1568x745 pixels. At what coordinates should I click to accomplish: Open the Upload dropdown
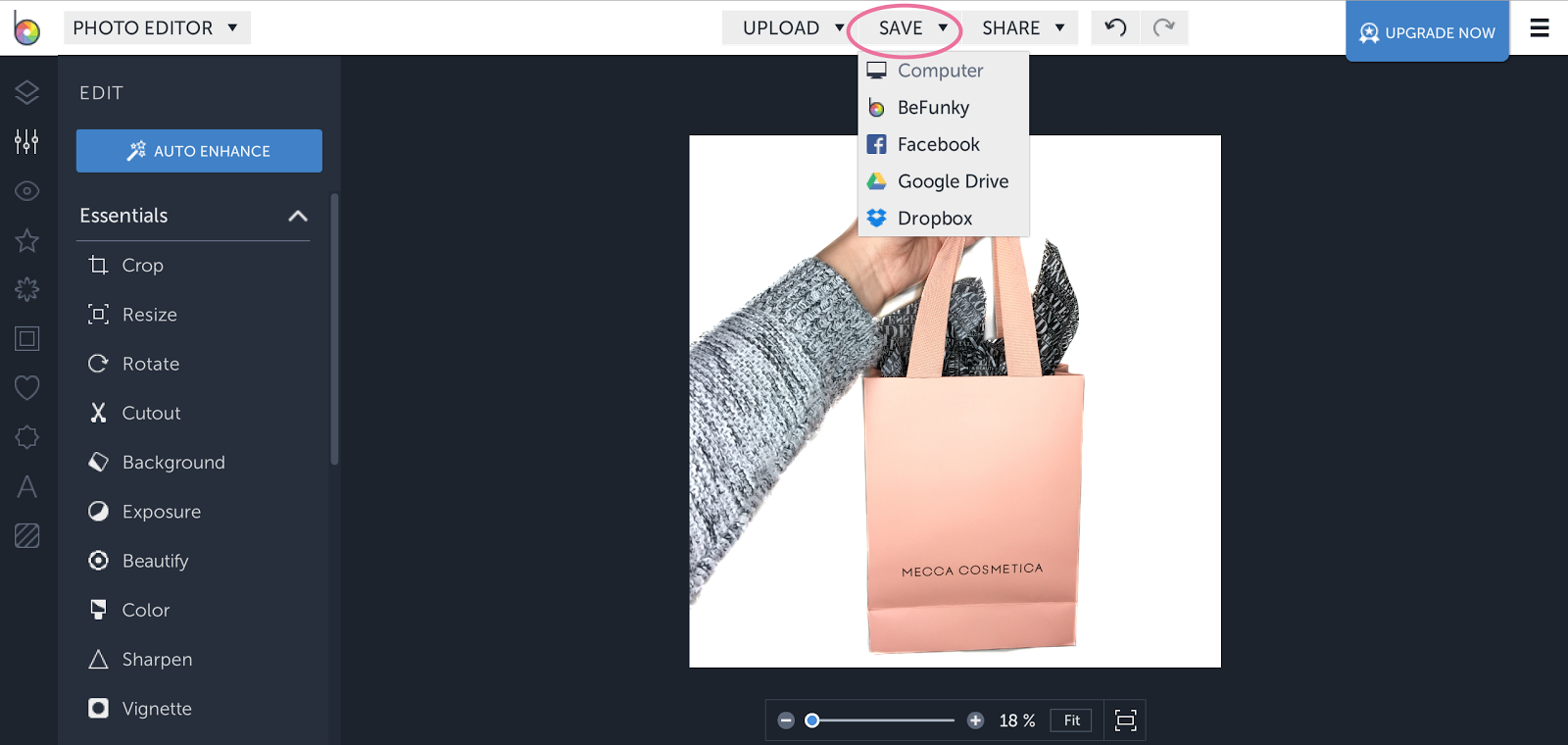(x=789, y=27)
